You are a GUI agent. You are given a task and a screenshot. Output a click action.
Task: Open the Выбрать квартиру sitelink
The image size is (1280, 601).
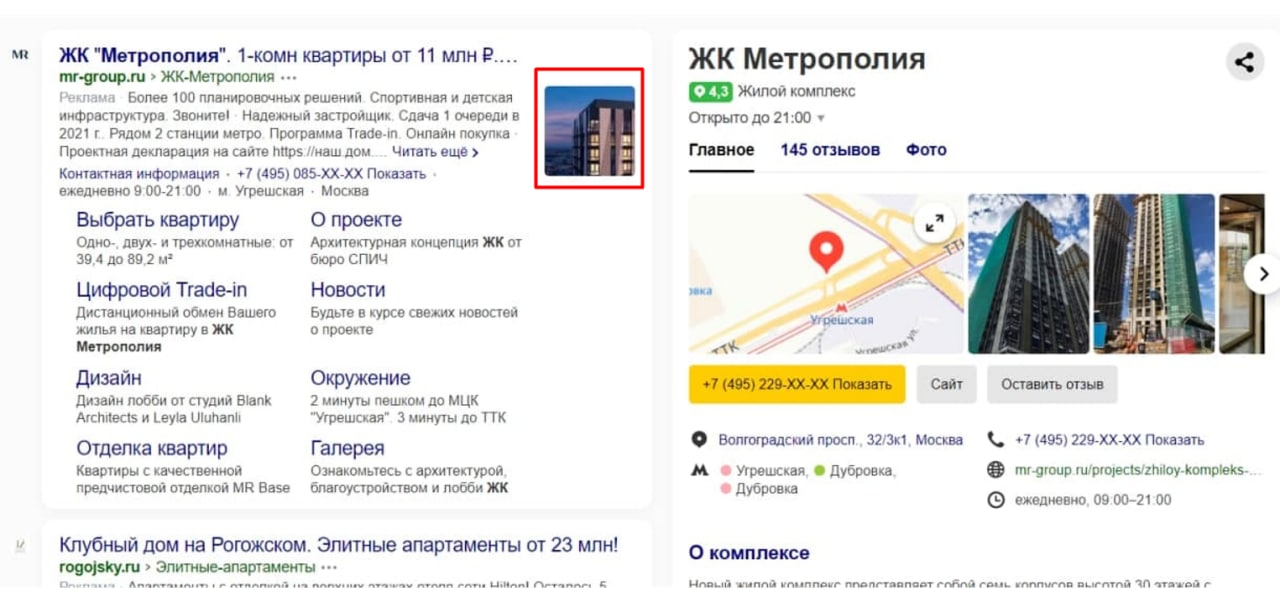tap(158, 220)
